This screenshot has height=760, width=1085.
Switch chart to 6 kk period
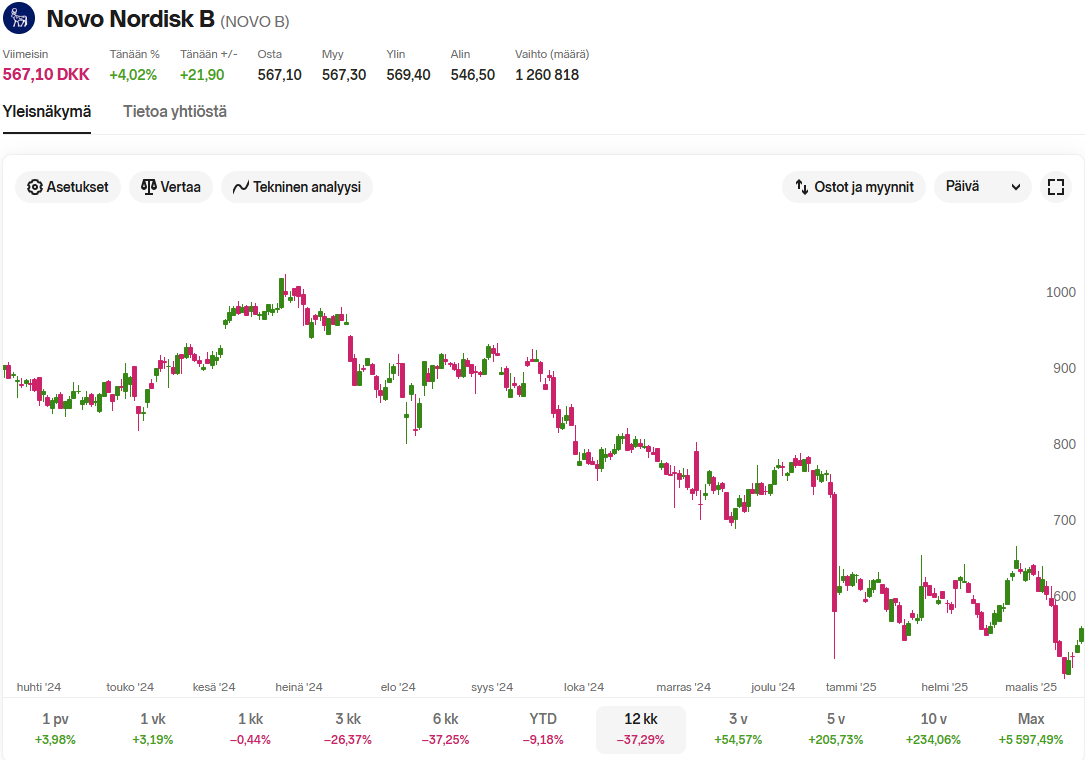coord(445,728)
